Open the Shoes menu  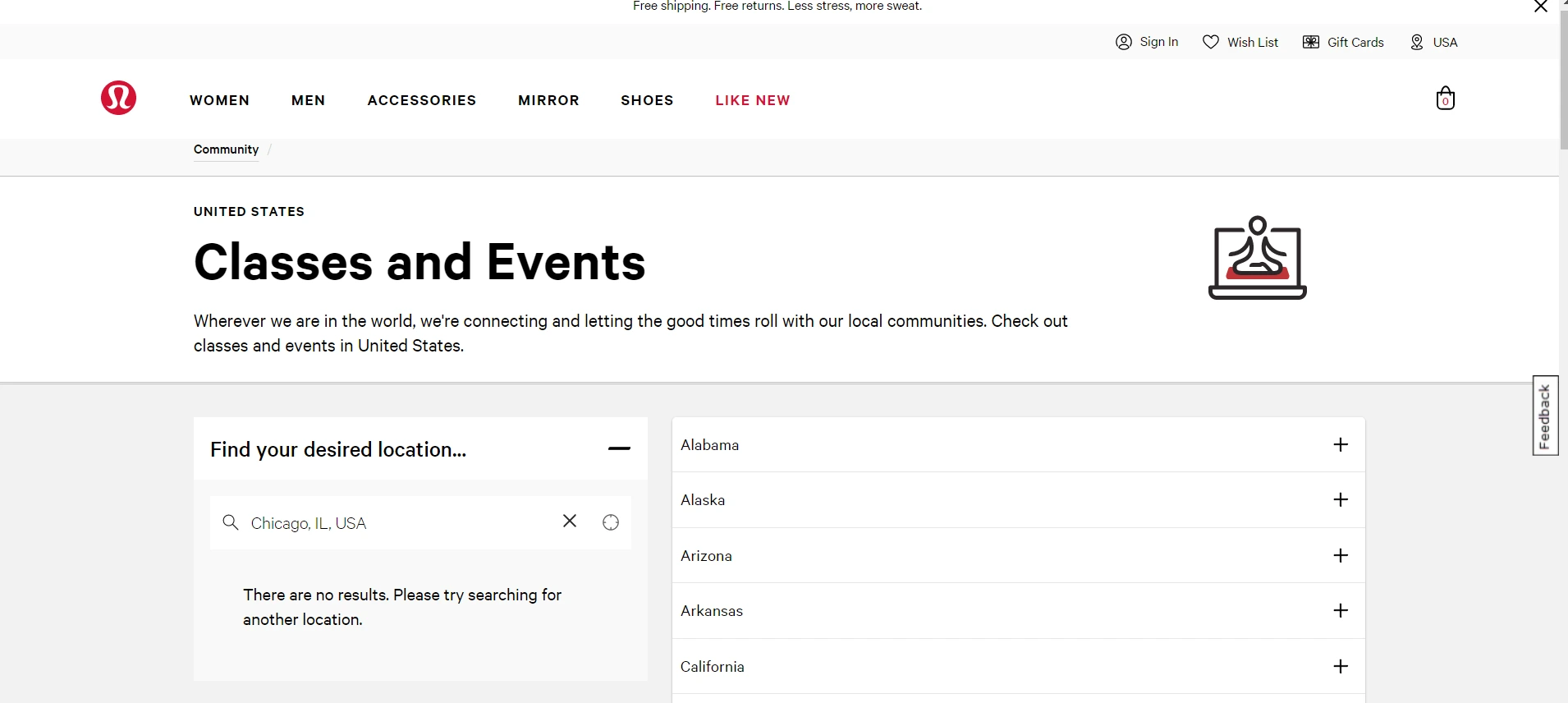coord(647,100)
